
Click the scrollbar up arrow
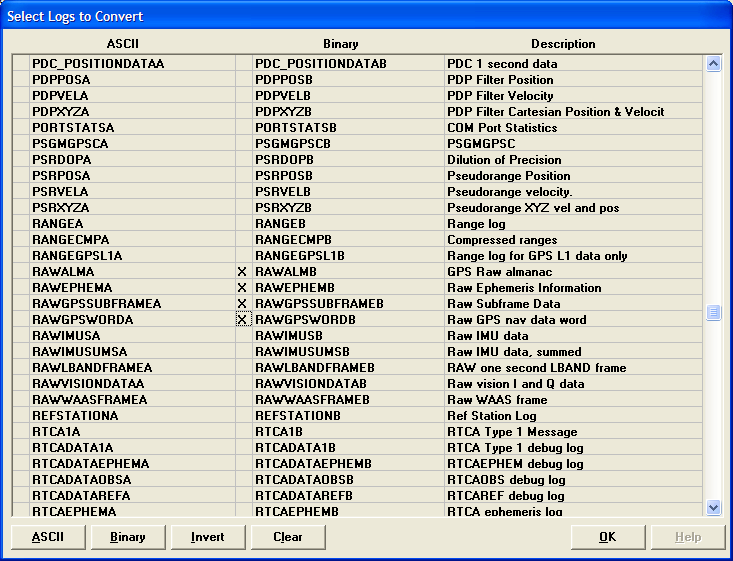pyautogui.click(x=713, y=64)
